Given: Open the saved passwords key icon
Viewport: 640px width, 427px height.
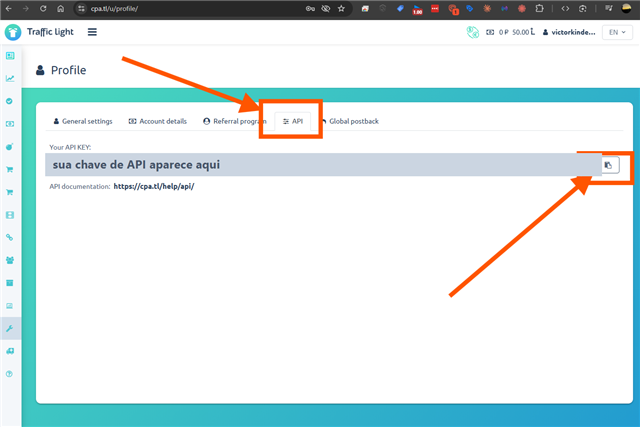Looking at the screenshot, I should [x=310, y=9].
